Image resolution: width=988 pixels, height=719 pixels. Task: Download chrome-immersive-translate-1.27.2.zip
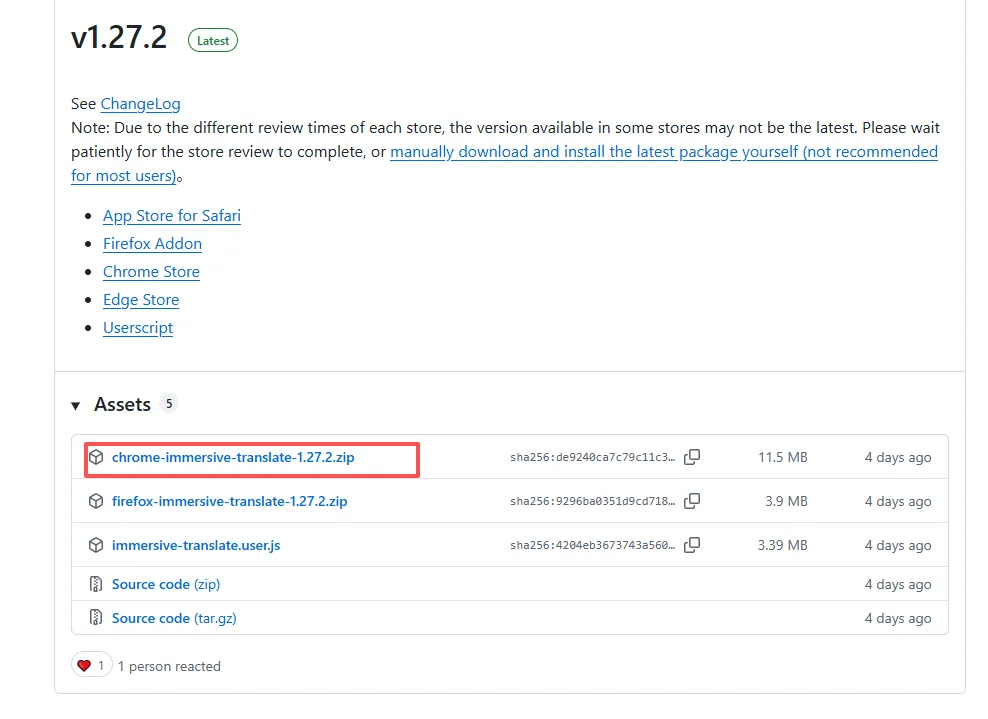click(x=233, y=457)
